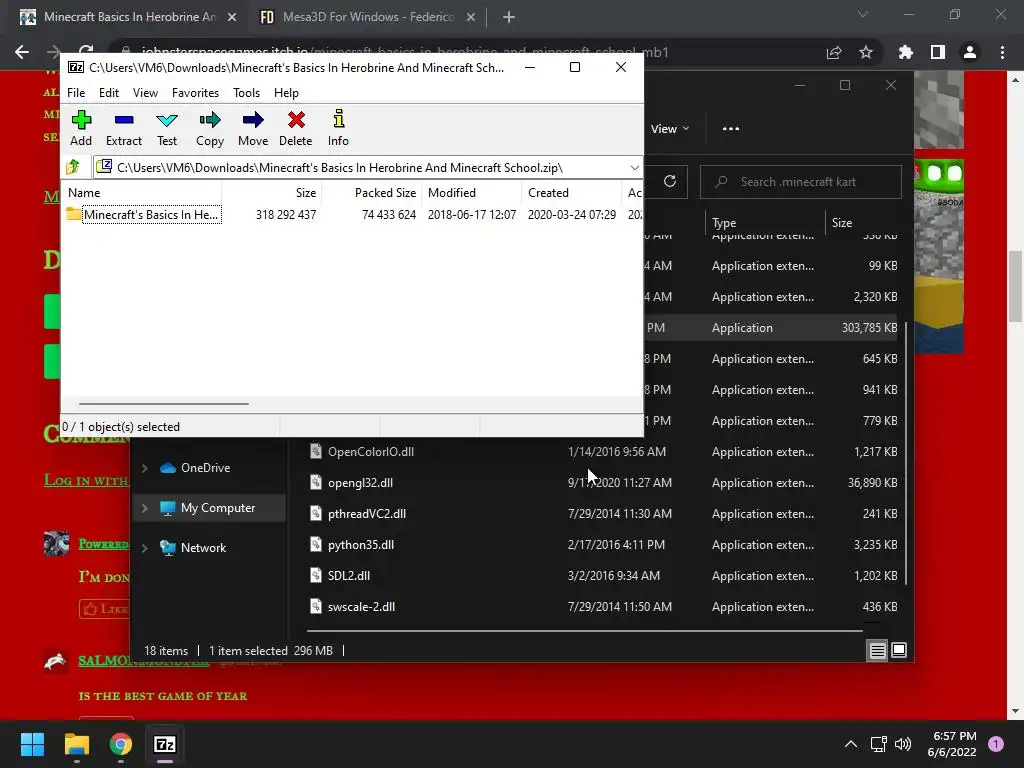Open the Windows Start menu
Viewport: 1024px width, 768px height.
click(32, 744)
